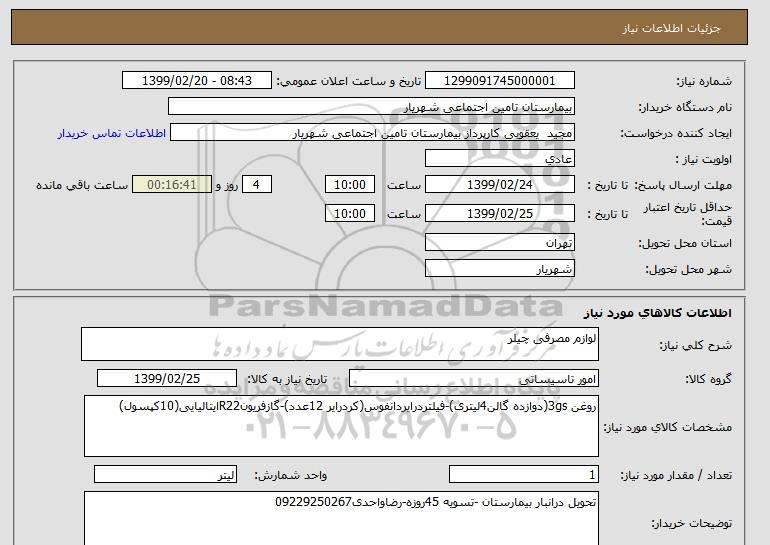Click the label تاریخ نیاز به کالا

287,379
